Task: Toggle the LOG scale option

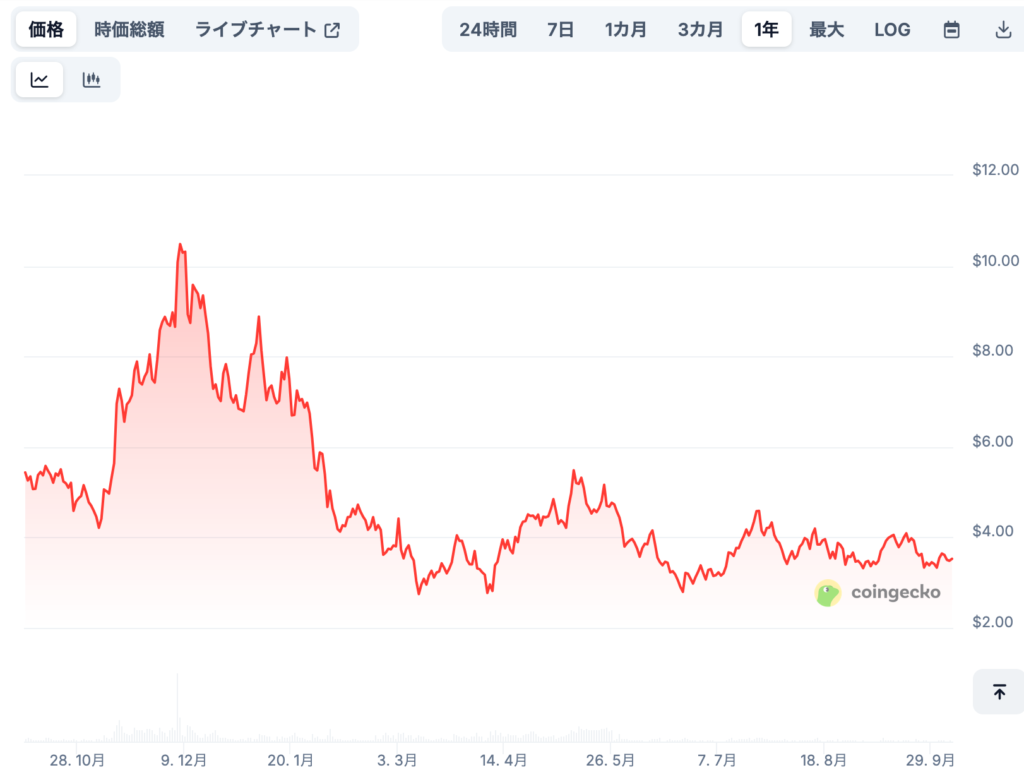Action: coord(892,30)
